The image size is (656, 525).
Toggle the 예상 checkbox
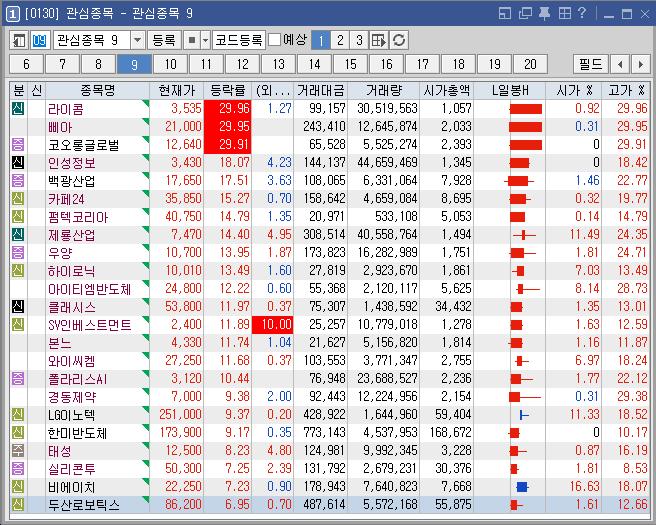coord(274,40)
